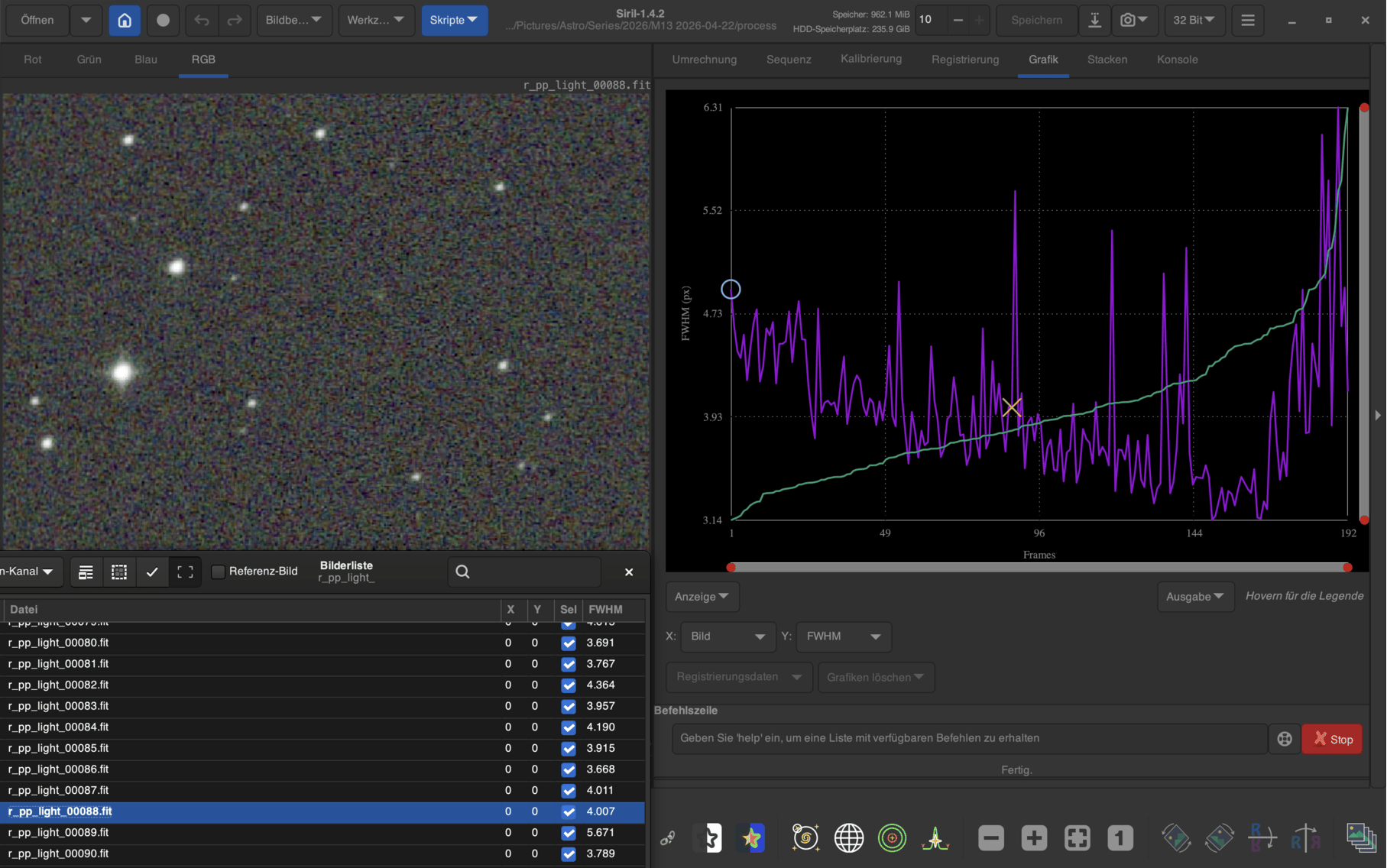Click the chain link icon in bottom toolbar
The width and height of the screenshot is (1387, 868).
[667, 838]
